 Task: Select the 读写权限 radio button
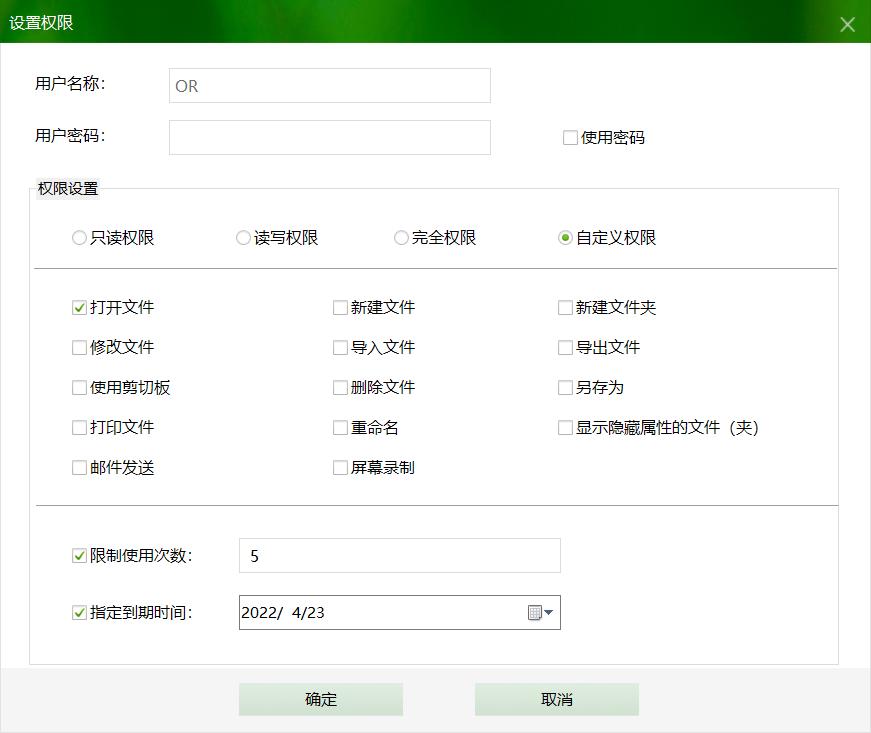click(x=243, y=237)
